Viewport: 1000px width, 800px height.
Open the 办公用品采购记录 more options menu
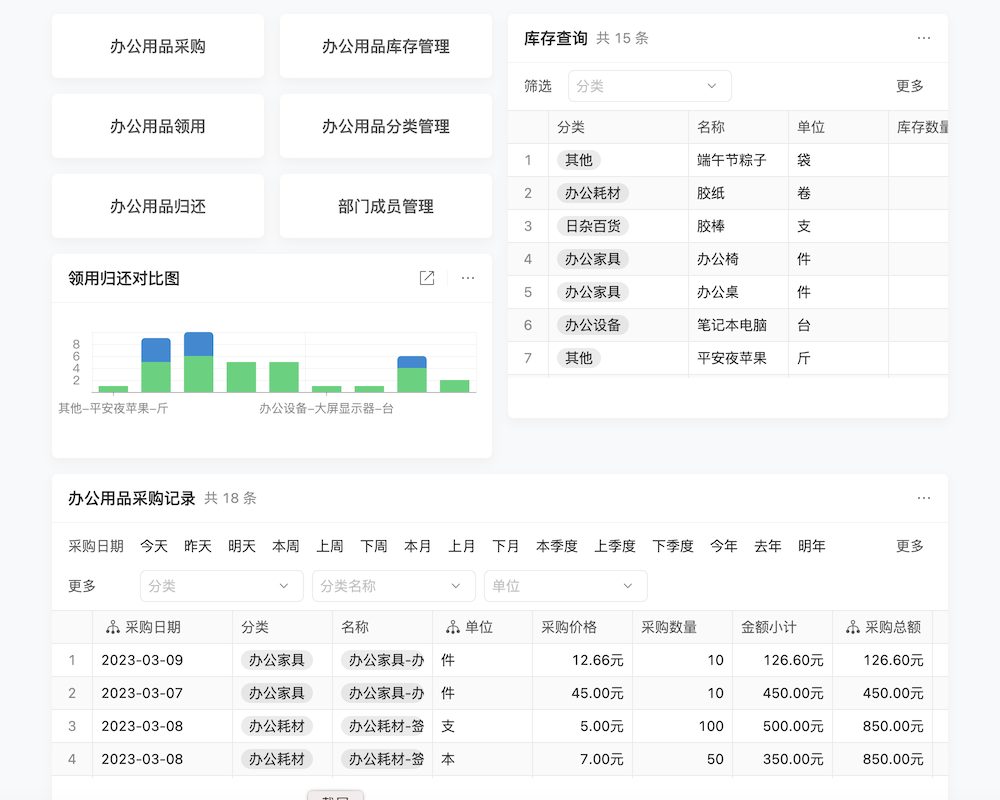[x=924, y=497]
